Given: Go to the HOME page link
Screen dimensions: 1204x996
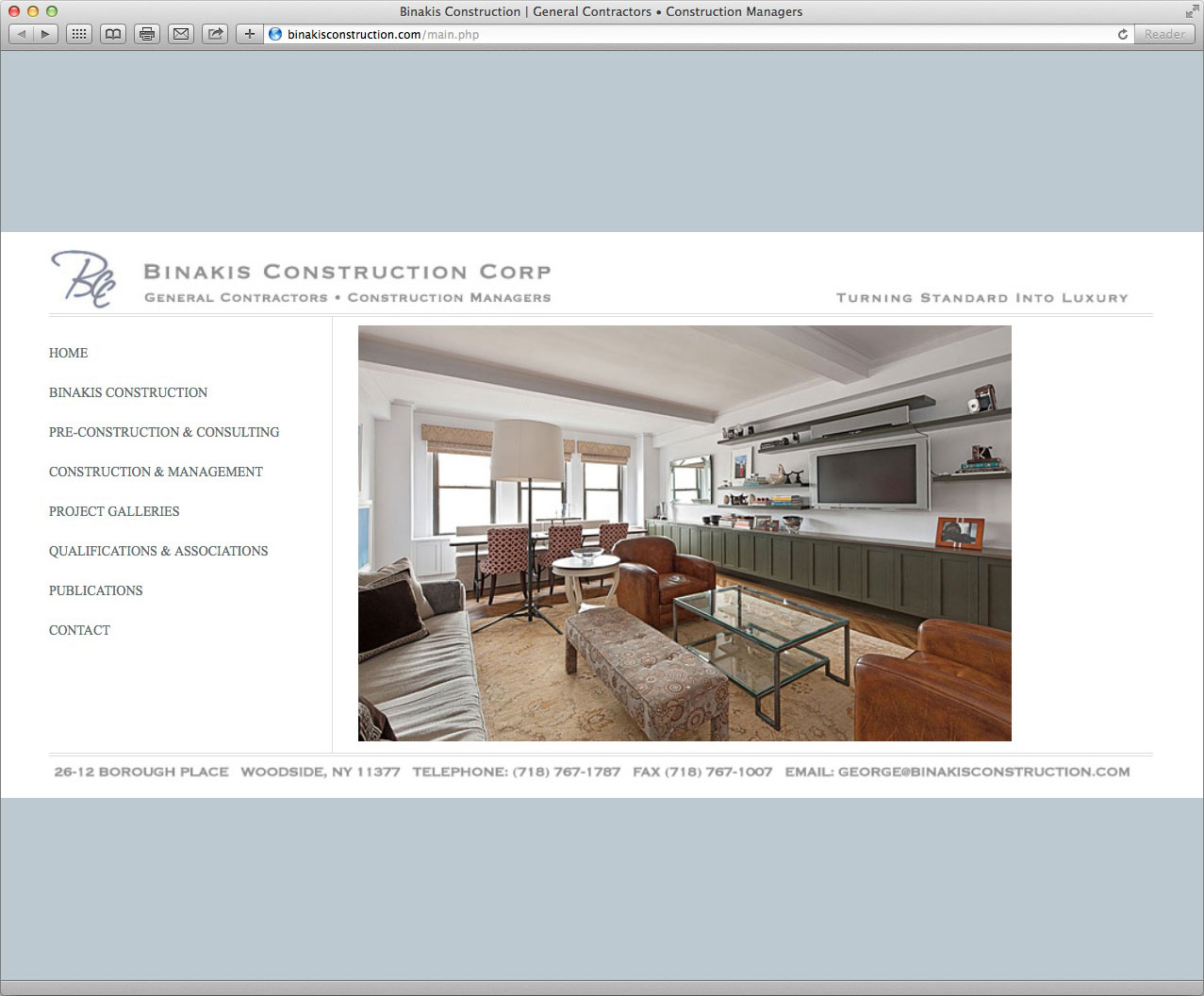Looking at the screenshot, I should coord(68,353).
